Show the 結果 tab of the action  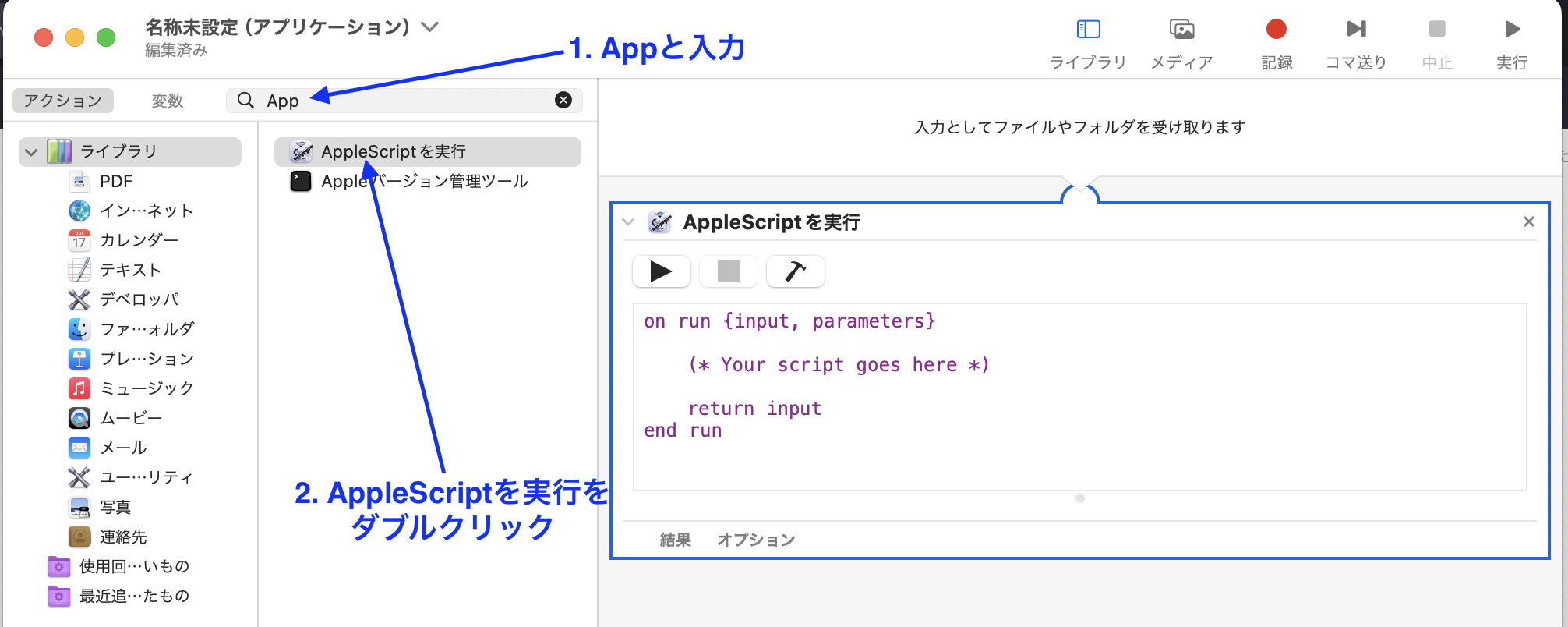click(675, 540)
